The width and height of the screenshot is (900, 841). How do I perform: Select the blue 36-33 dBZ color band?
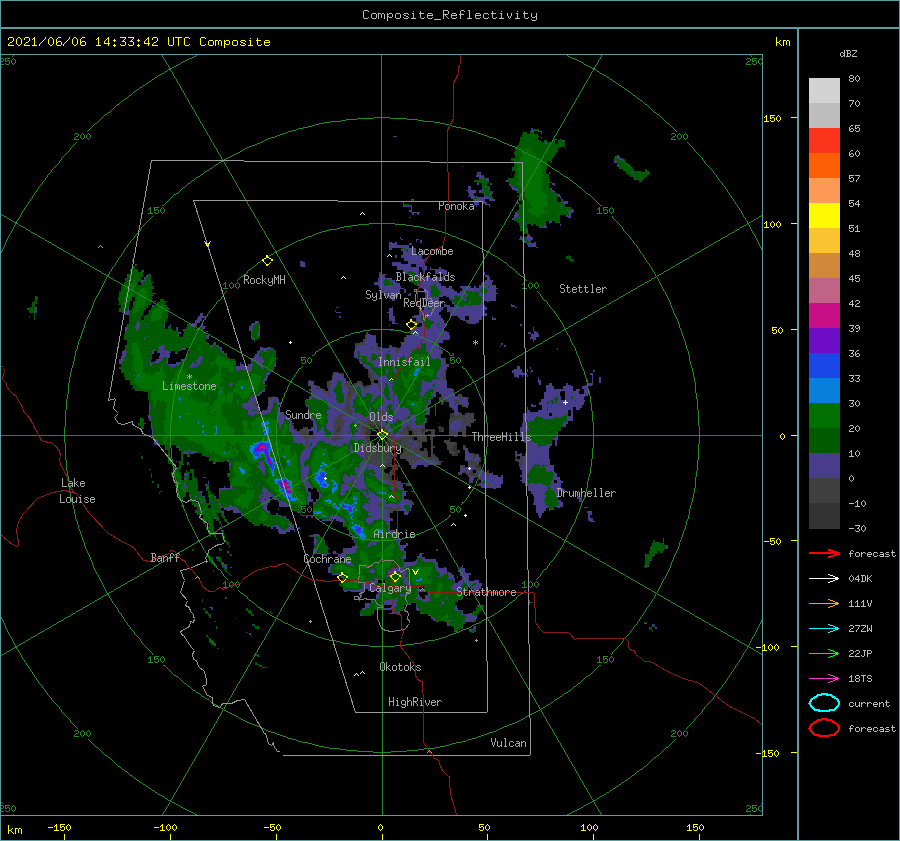[x=824, y=366]
